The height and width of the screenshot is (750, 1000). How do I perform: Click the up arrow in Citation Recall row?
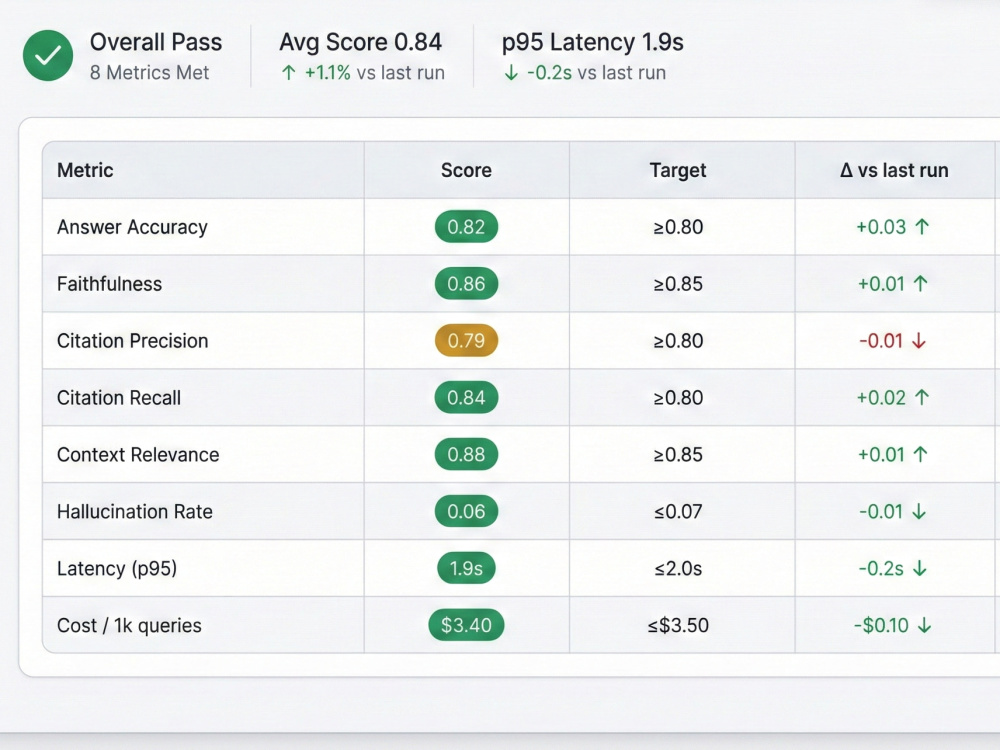[x=922, y=397]
